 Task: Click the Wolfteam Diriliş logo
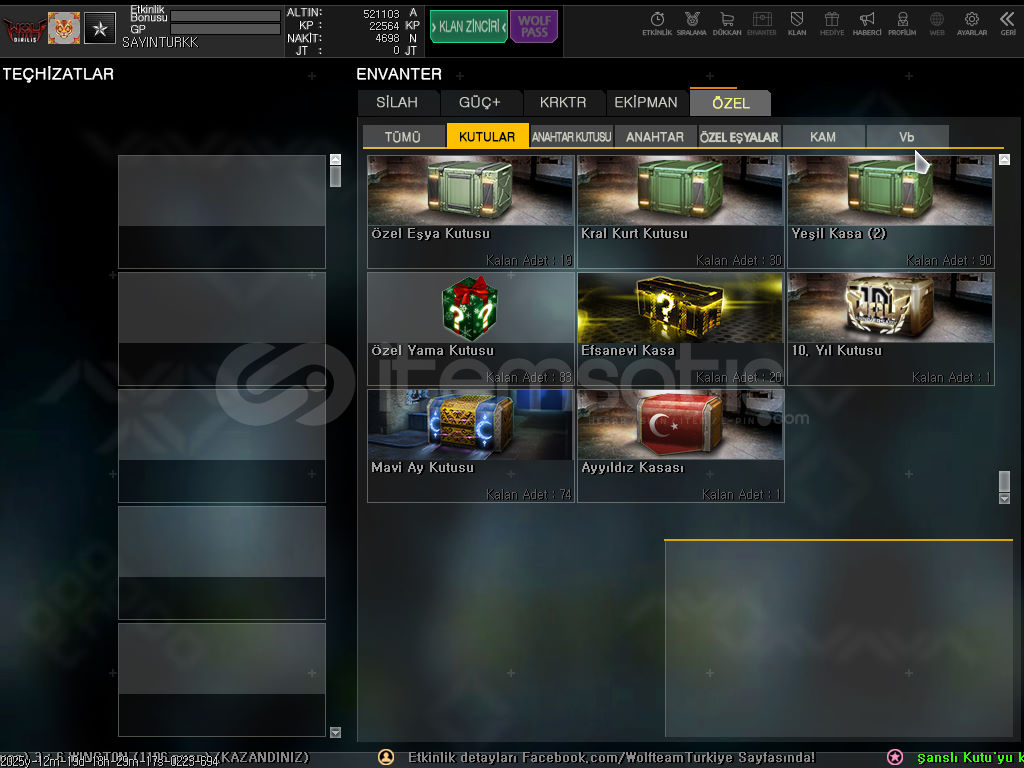[24, 29]
